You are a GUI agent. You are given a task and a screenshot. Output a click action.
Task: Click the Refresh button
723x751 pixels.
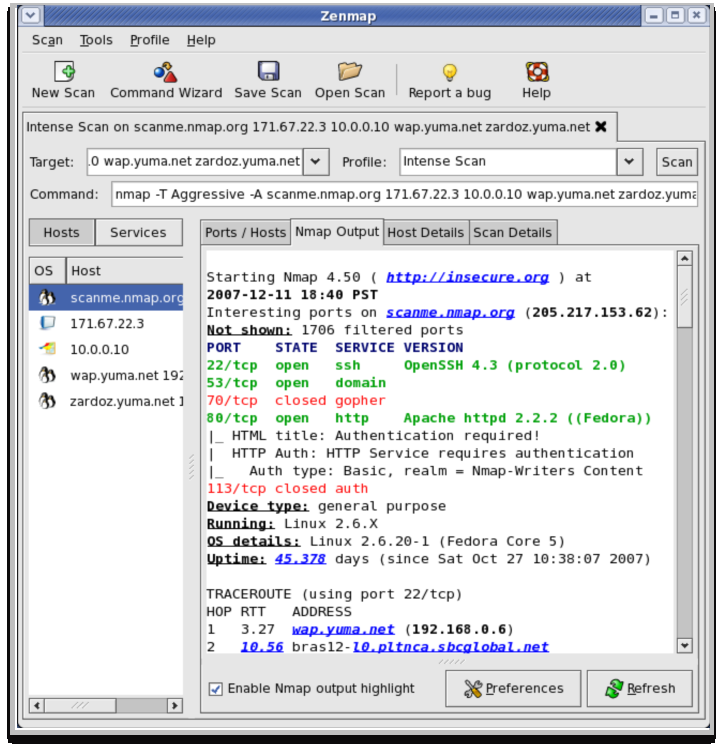(640, 689)
